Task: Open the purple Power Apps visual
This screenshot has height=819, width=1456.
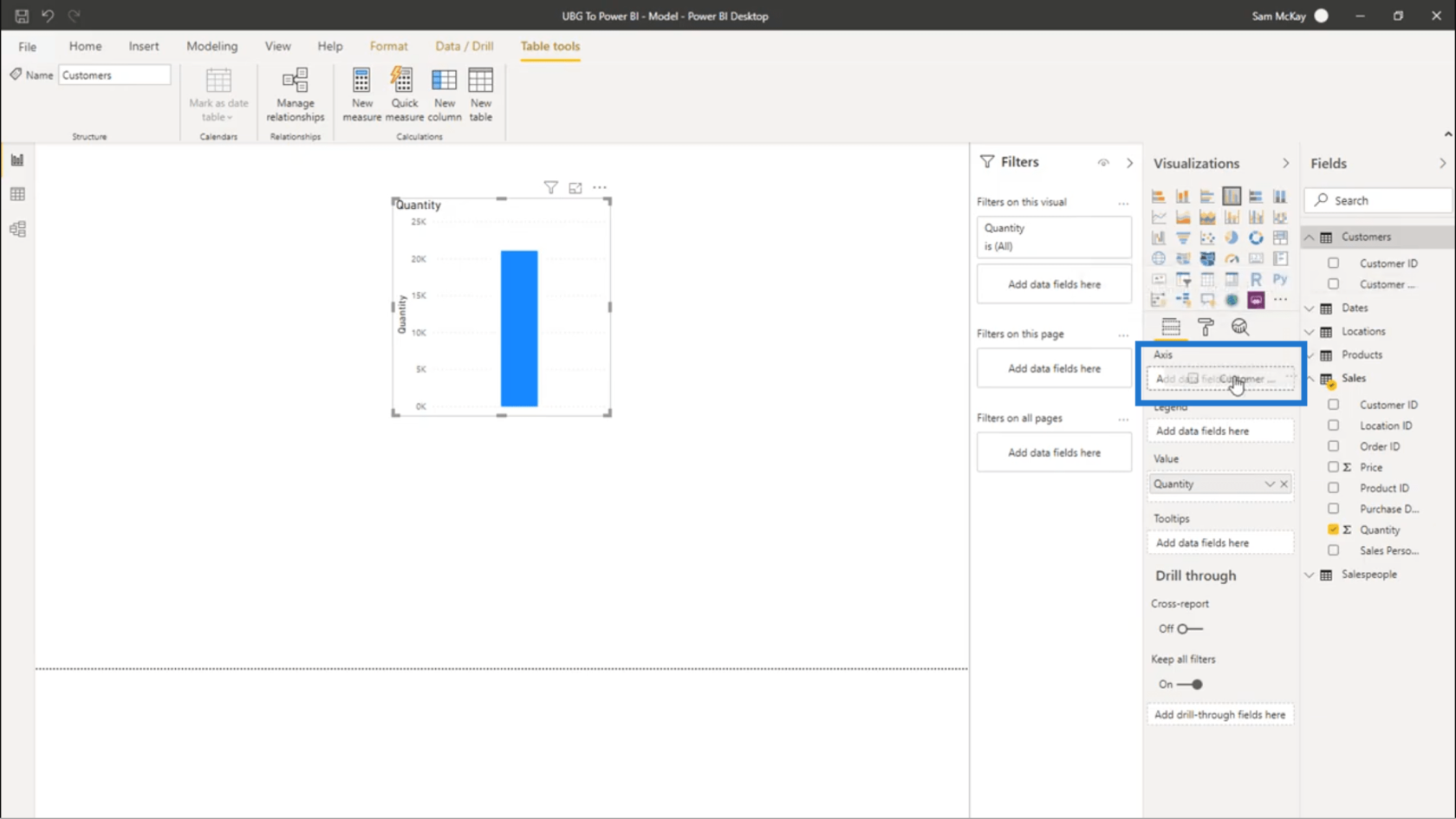Action: pos(1256,301)
